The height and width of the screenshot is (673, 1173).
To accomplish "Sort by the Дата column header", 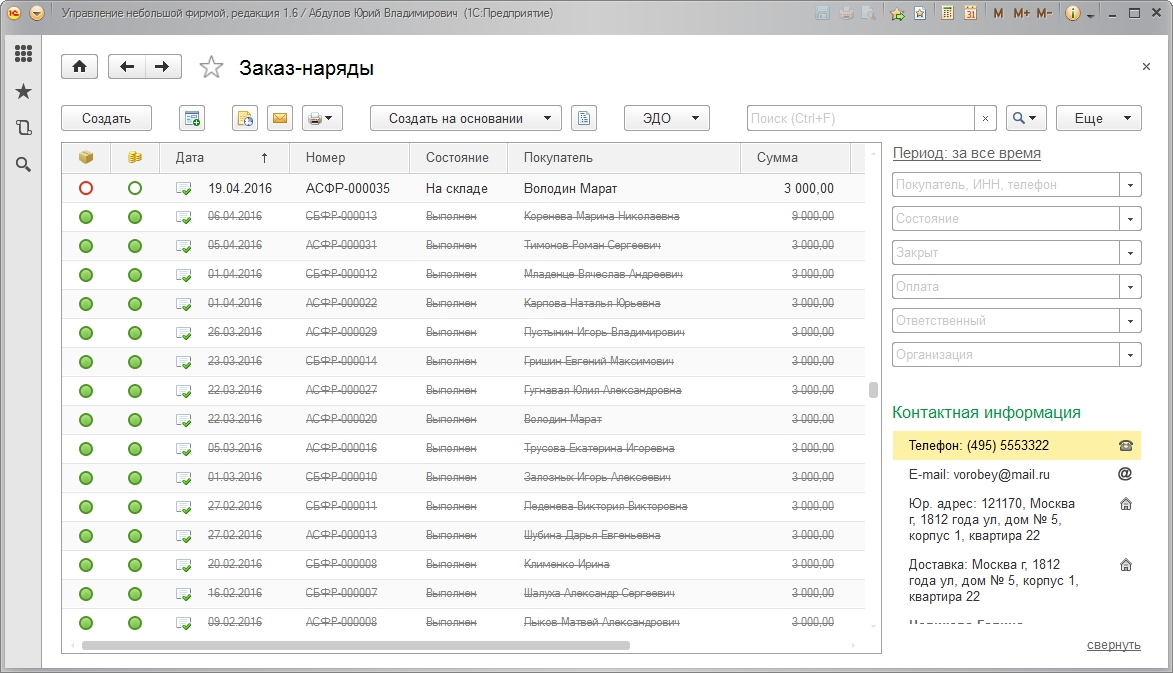I will pos(224,158).
